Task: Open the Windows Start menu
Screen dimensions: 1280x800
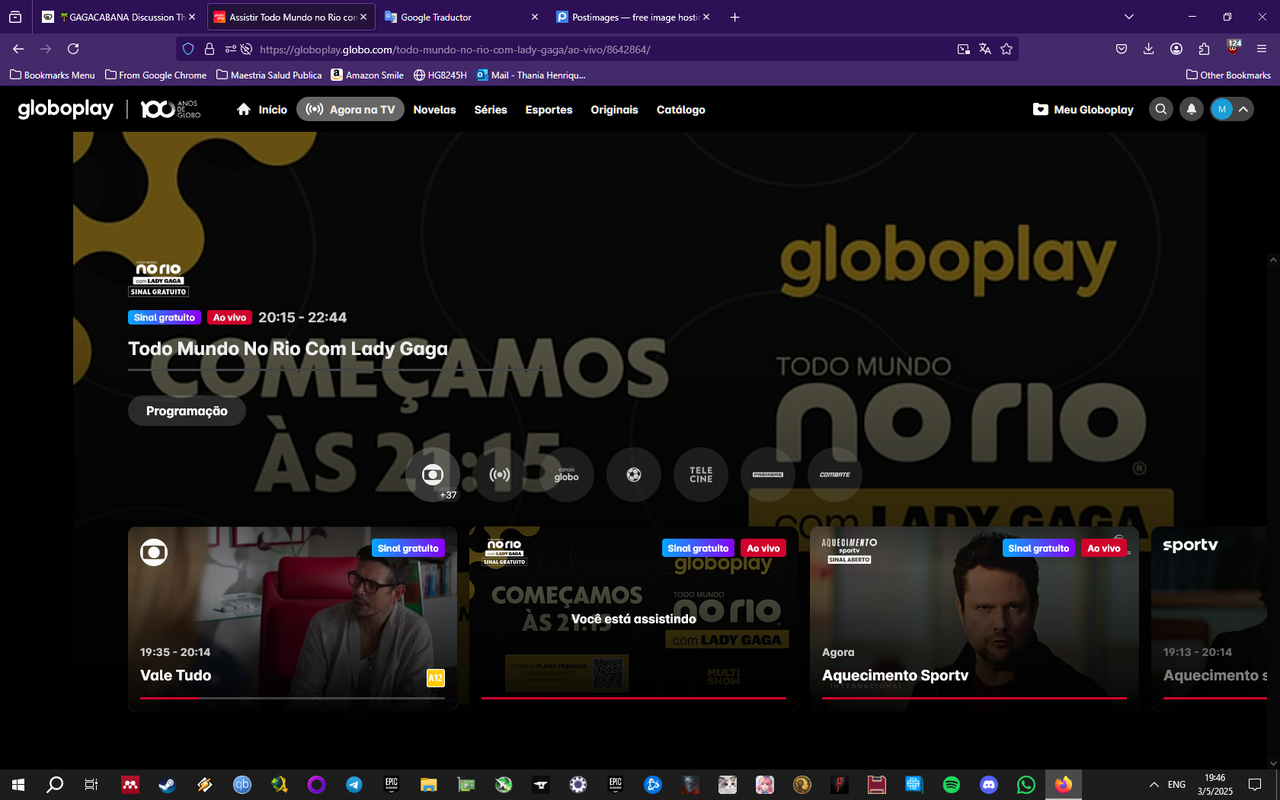Action: 18,785
